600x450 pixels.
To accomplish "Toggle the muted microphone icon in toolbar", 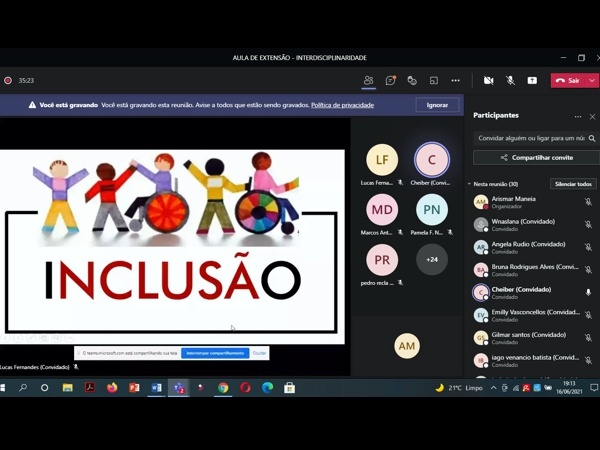I will pyautogui.click(x=510, y=80).
